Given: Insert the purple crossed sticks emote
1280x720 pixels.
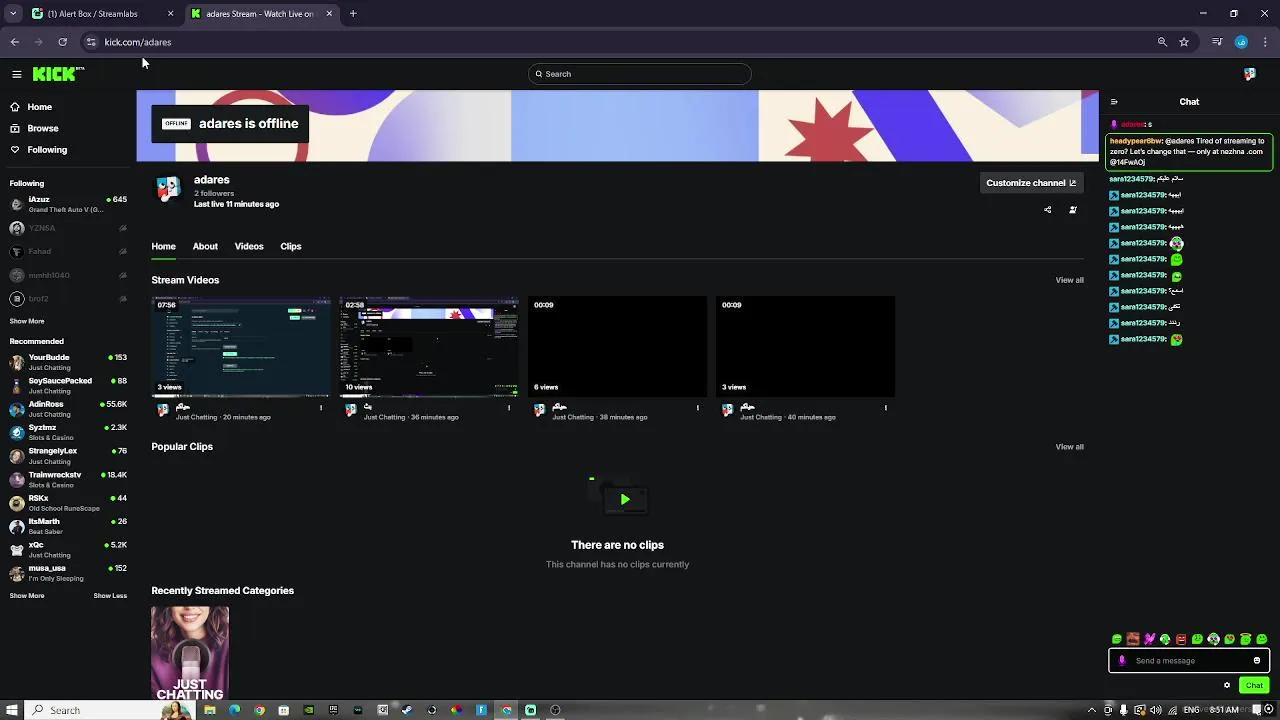Looking at the screenshot, I should (1149, 639).
